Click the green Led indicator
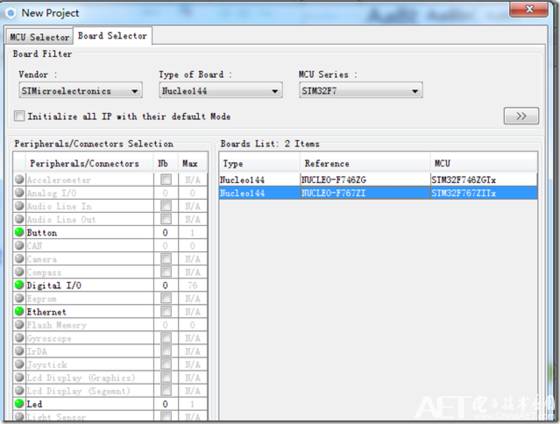 (19, 404)
